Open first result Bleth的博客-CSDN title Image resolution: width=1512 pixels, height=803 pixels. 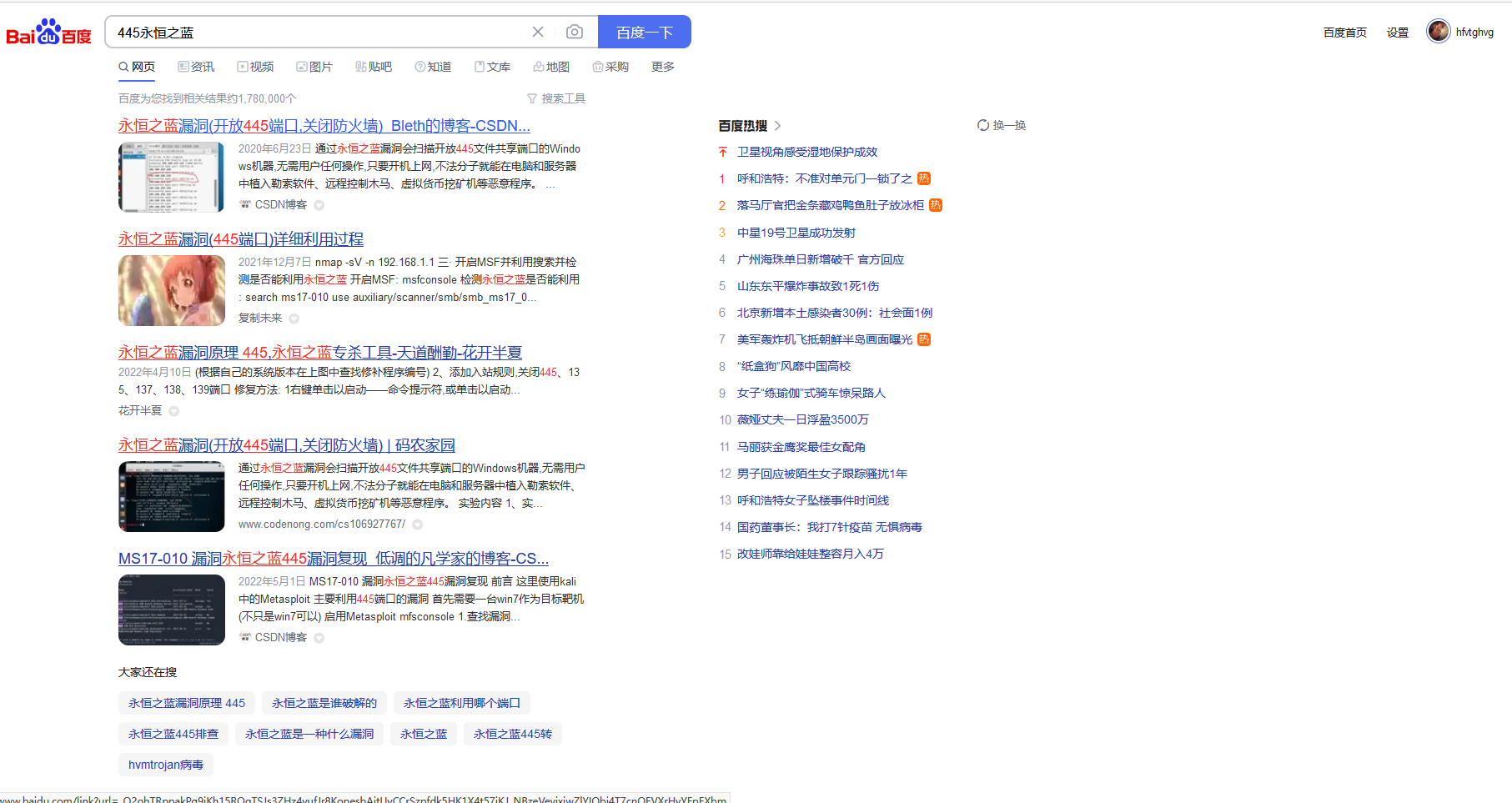click(324, 126)
